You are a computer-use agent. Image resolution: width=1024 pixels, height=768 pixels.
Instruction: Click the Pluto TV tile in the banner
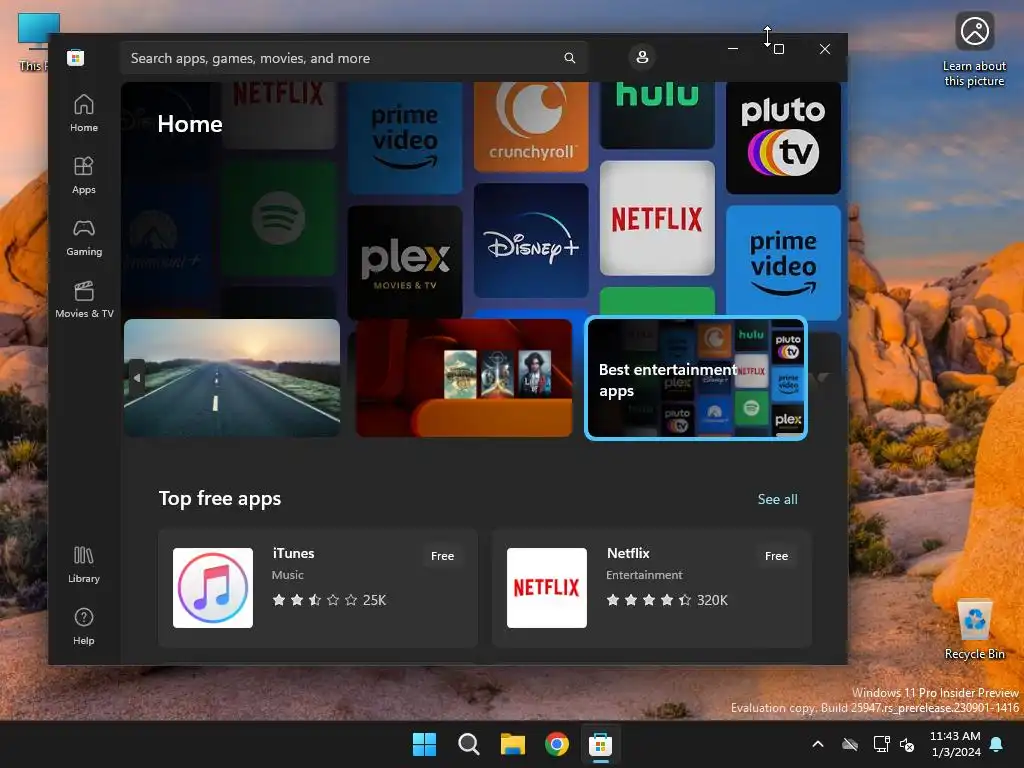(783, 138)
